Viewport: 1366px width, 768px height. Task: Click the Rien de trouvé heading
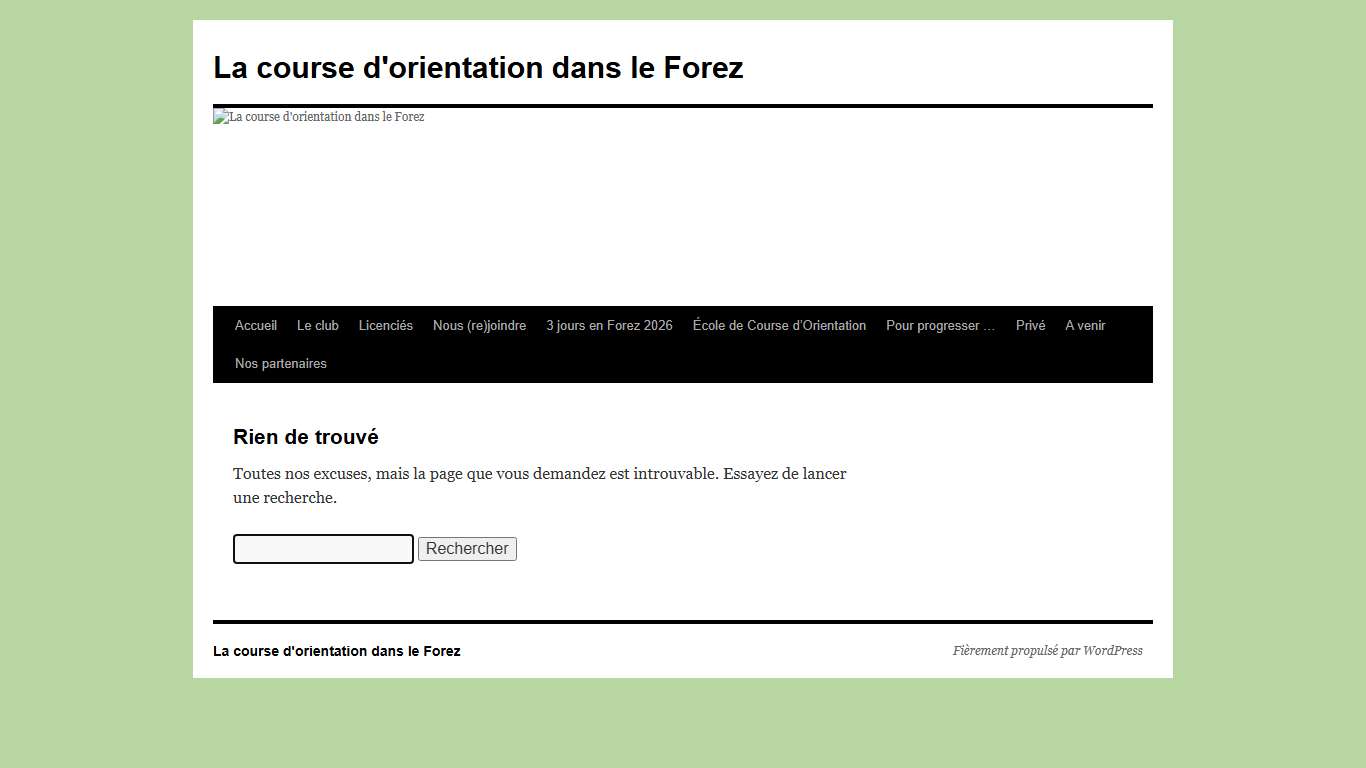pyautogui.click(x=305, y=437)
